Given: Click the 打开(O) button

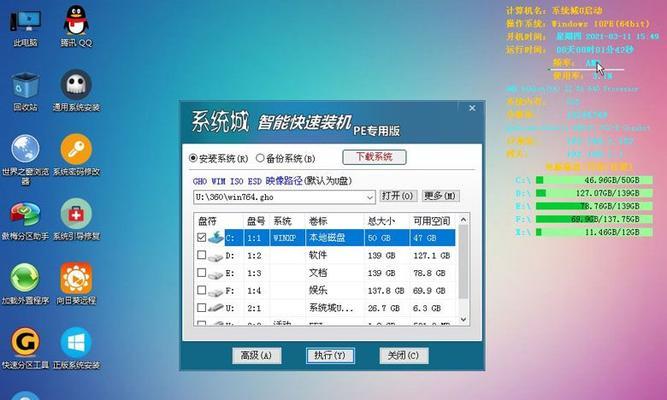Looking at the screenshot, I should point(398,196).
